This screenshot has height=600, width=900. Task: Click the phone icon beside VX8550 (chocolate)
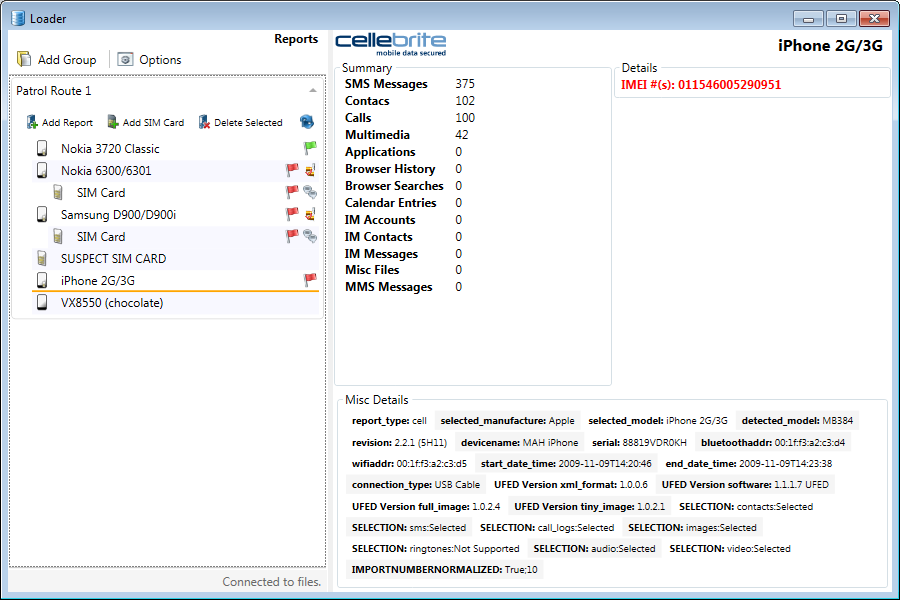42,303
